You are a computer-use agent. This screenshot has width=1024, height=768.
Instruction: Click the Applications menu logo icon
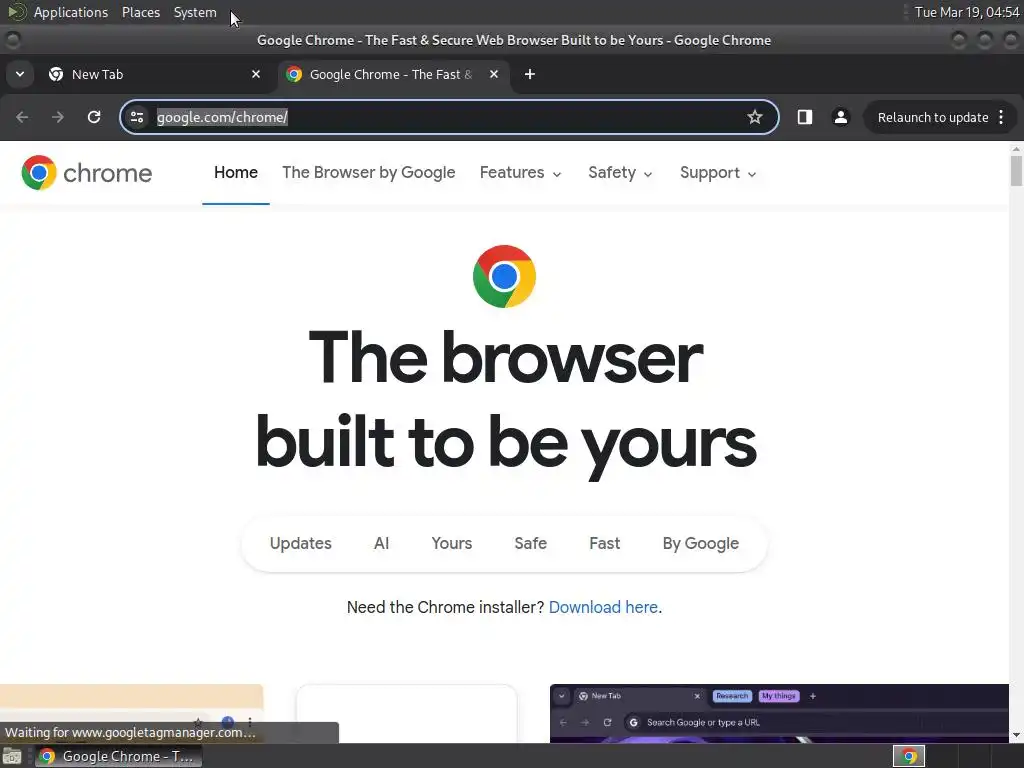tap(16, 12)
